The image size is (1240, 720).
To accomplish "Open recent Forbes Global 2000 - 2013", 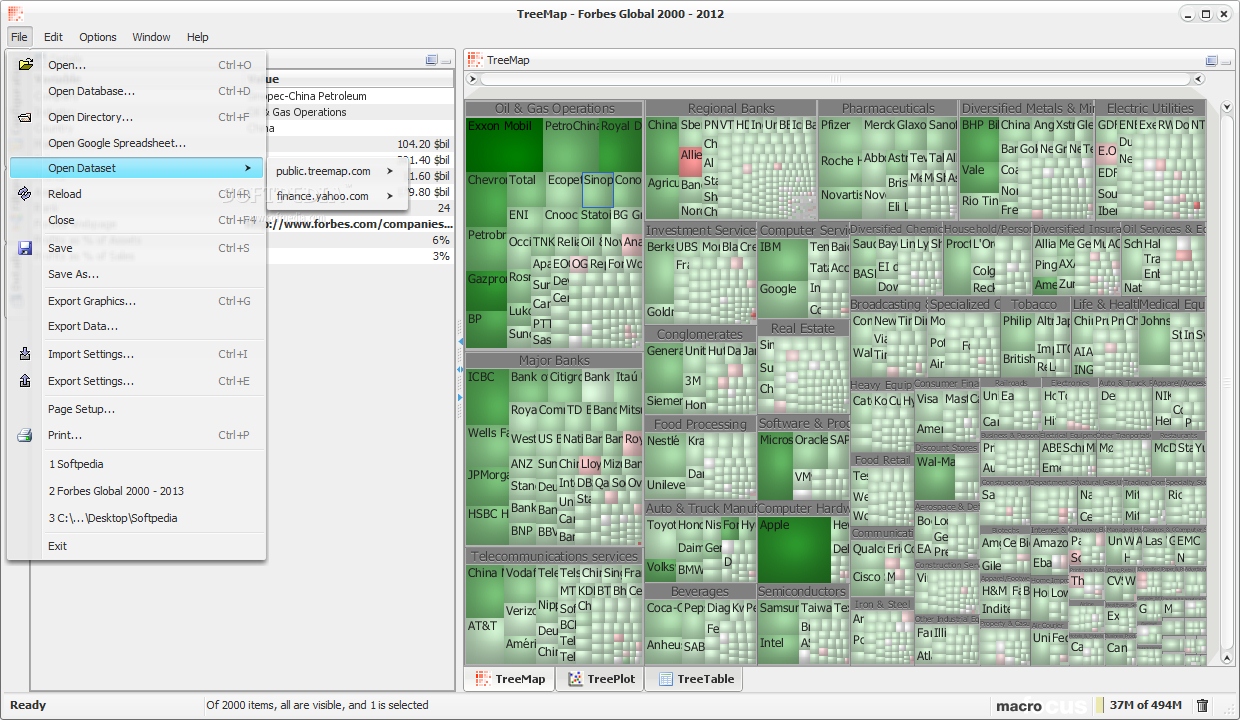I will point(136,491).
